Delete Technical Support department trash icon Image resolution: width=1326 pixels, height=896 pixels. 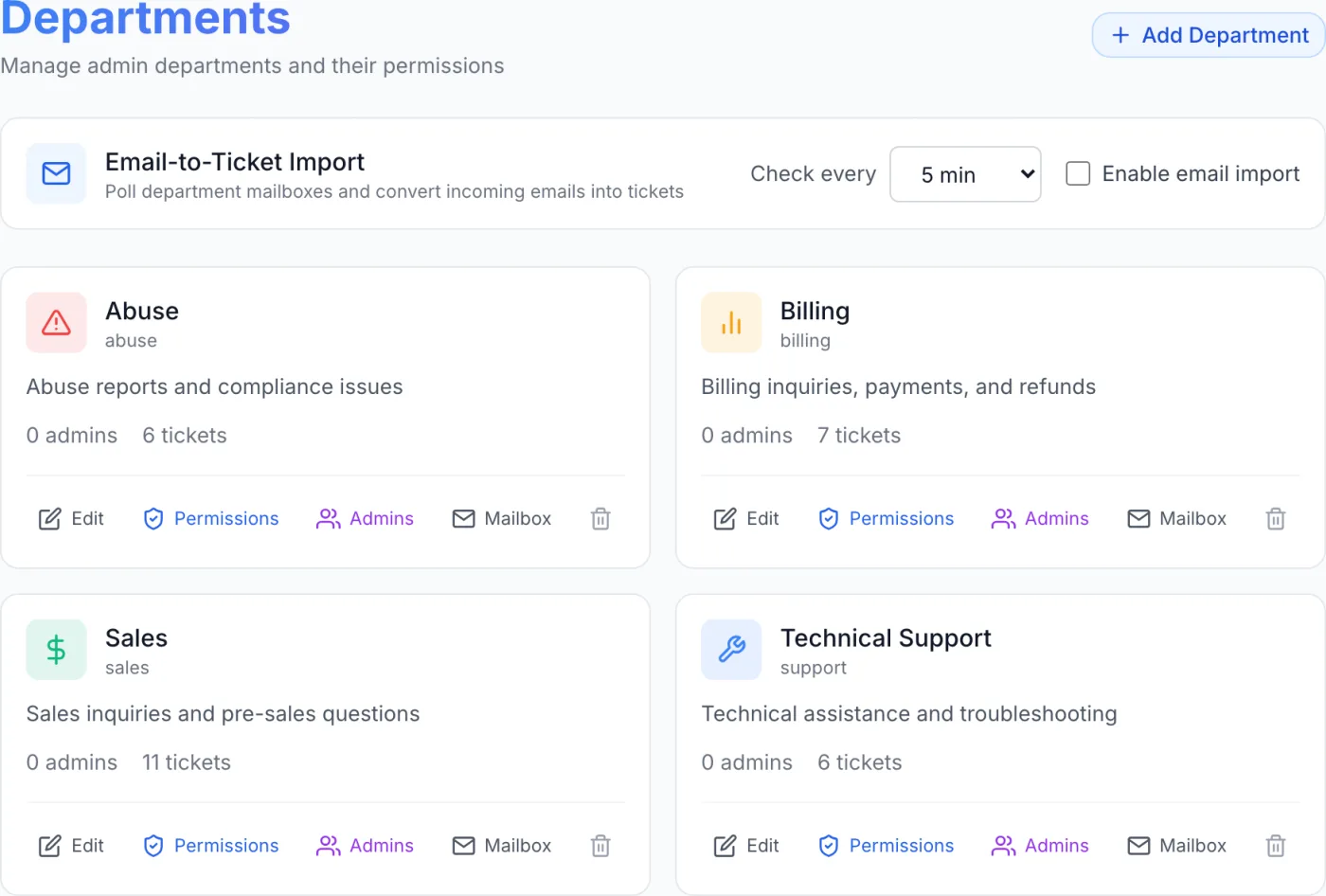1276,846
